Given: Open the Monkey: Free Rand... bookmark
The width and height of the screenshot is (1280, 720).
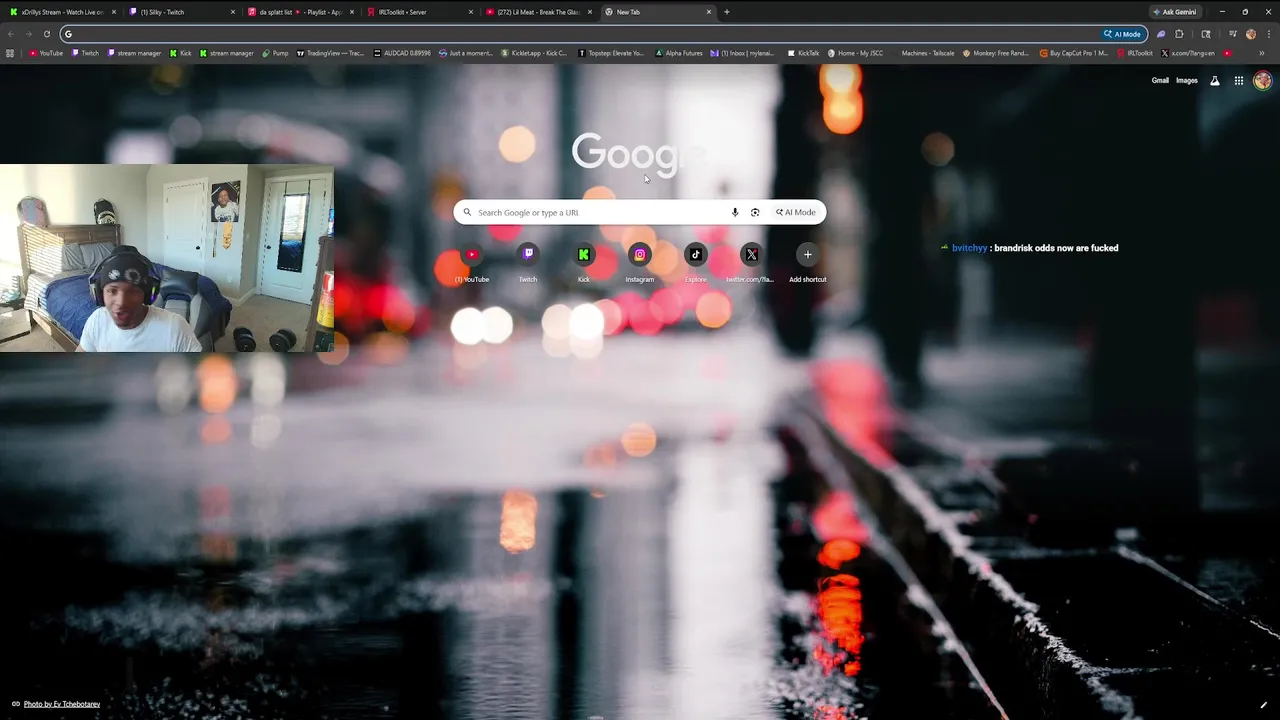Looking at the screenshot, I should click(996, 53).
